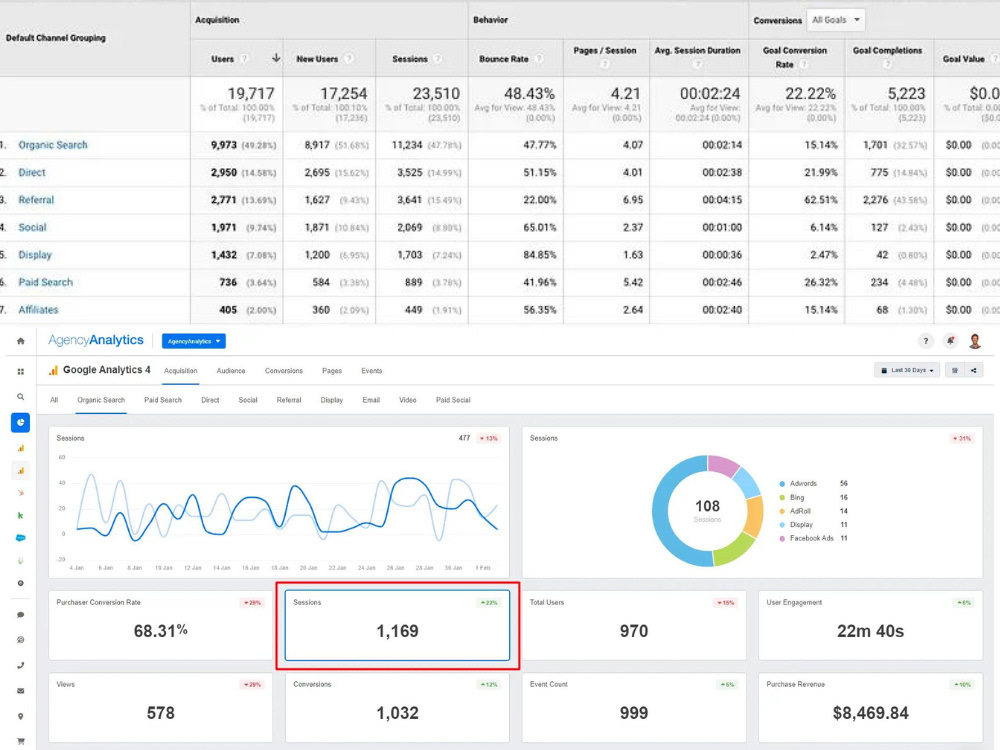Click the Conversions 1,032 metric card
The height and width of the screenshot is (750, 1000).
[397, 708]
